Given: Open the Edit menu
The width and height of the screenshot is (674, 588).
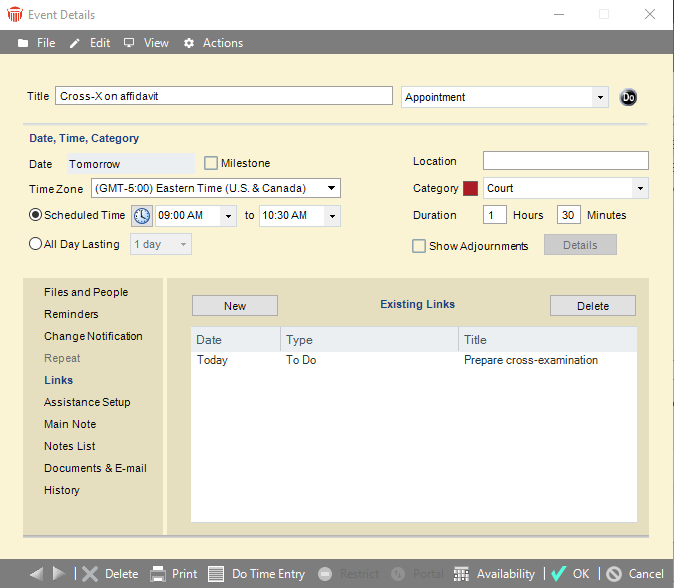Looking at the screenshot, I should click(90, 43).
